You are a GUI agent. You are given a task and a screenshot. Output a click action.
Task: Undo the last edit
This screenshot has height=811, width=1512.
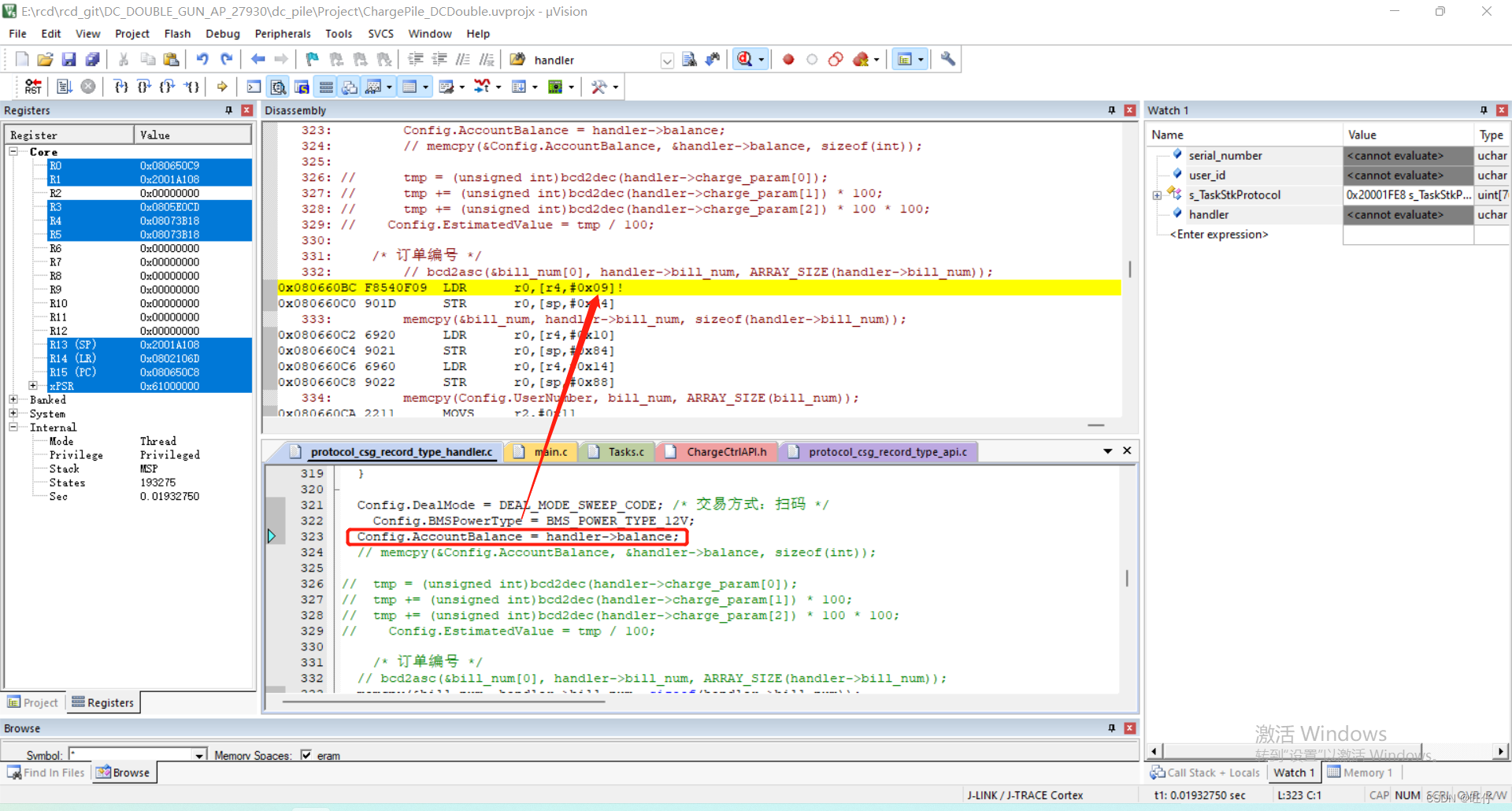202,60
